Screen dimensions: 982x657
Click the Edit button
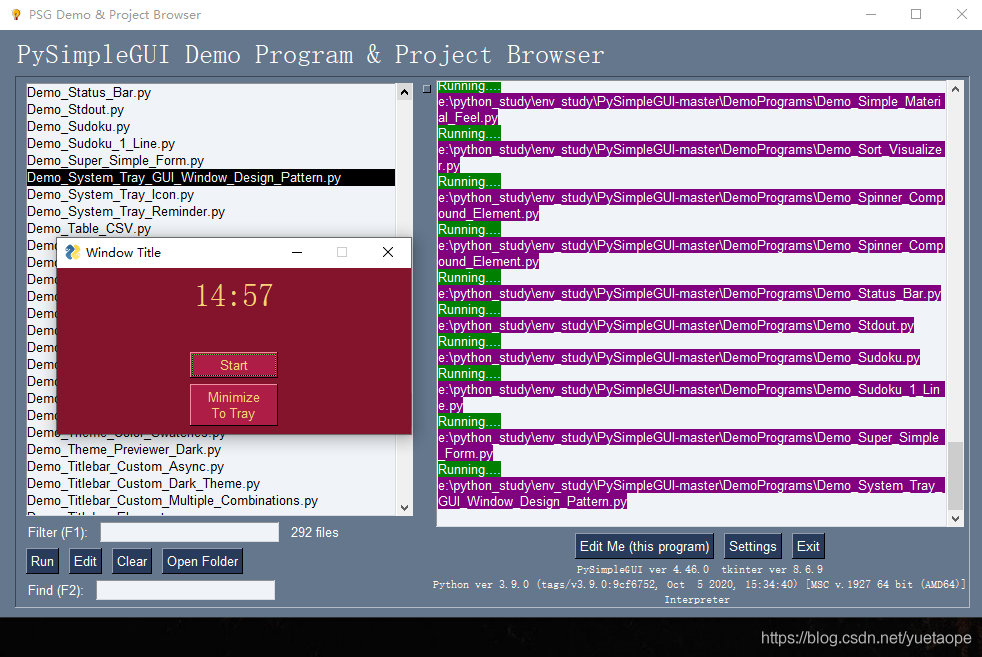85,561
